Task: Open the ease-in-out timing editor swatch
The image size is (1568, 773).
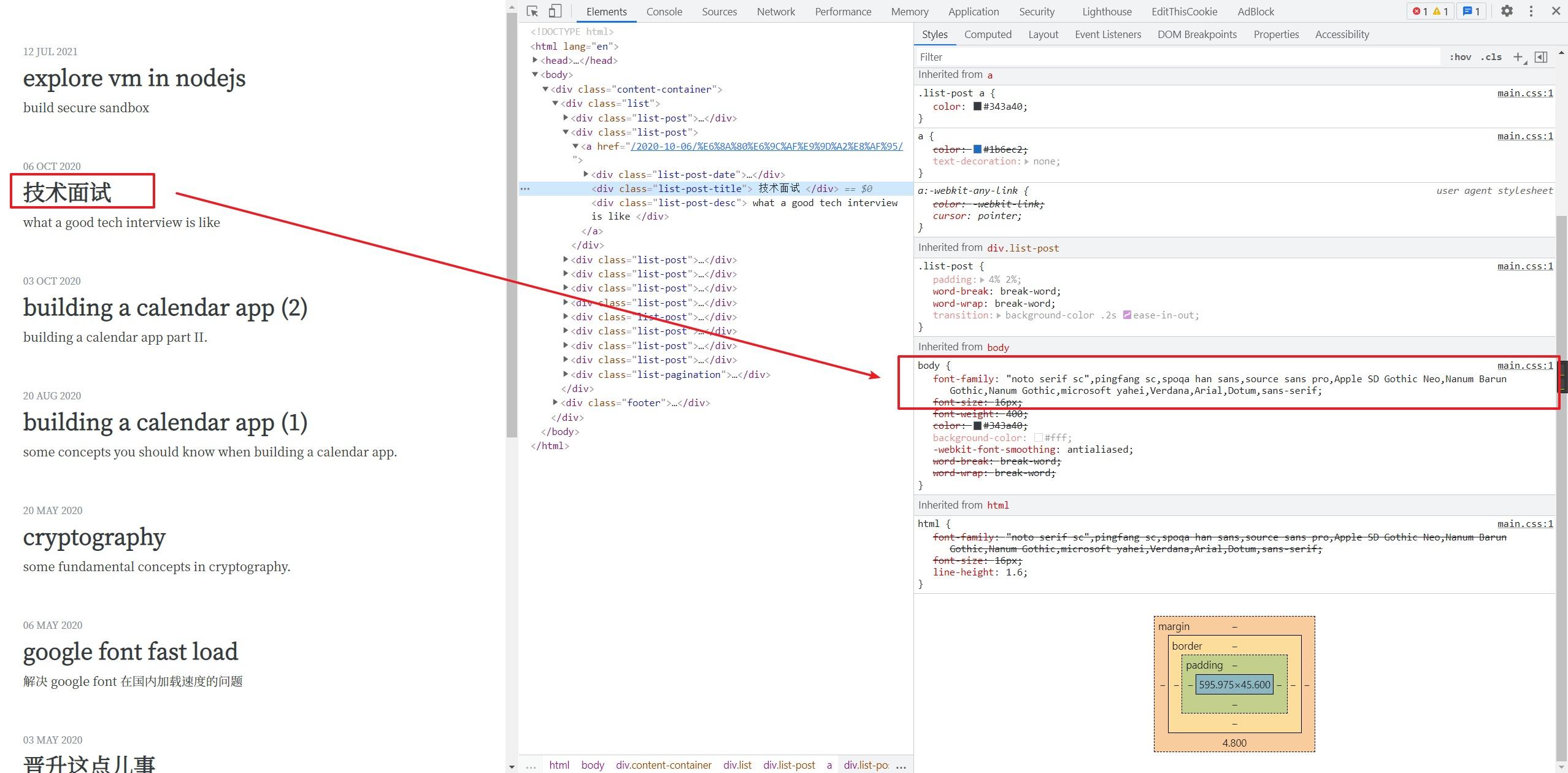Action: pyautogui.click(x=1127, y=315)
